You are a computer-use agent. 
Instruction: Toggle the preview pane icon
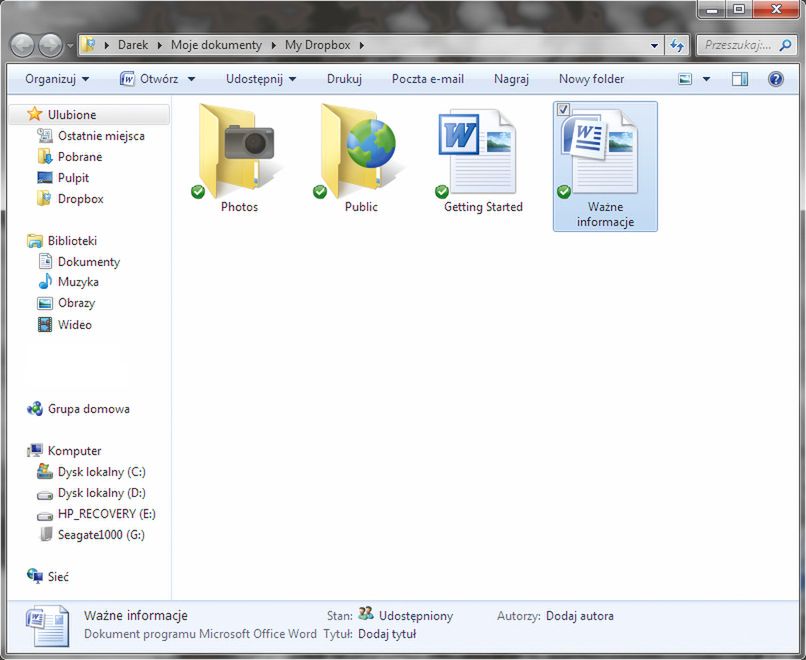(740, 79)
